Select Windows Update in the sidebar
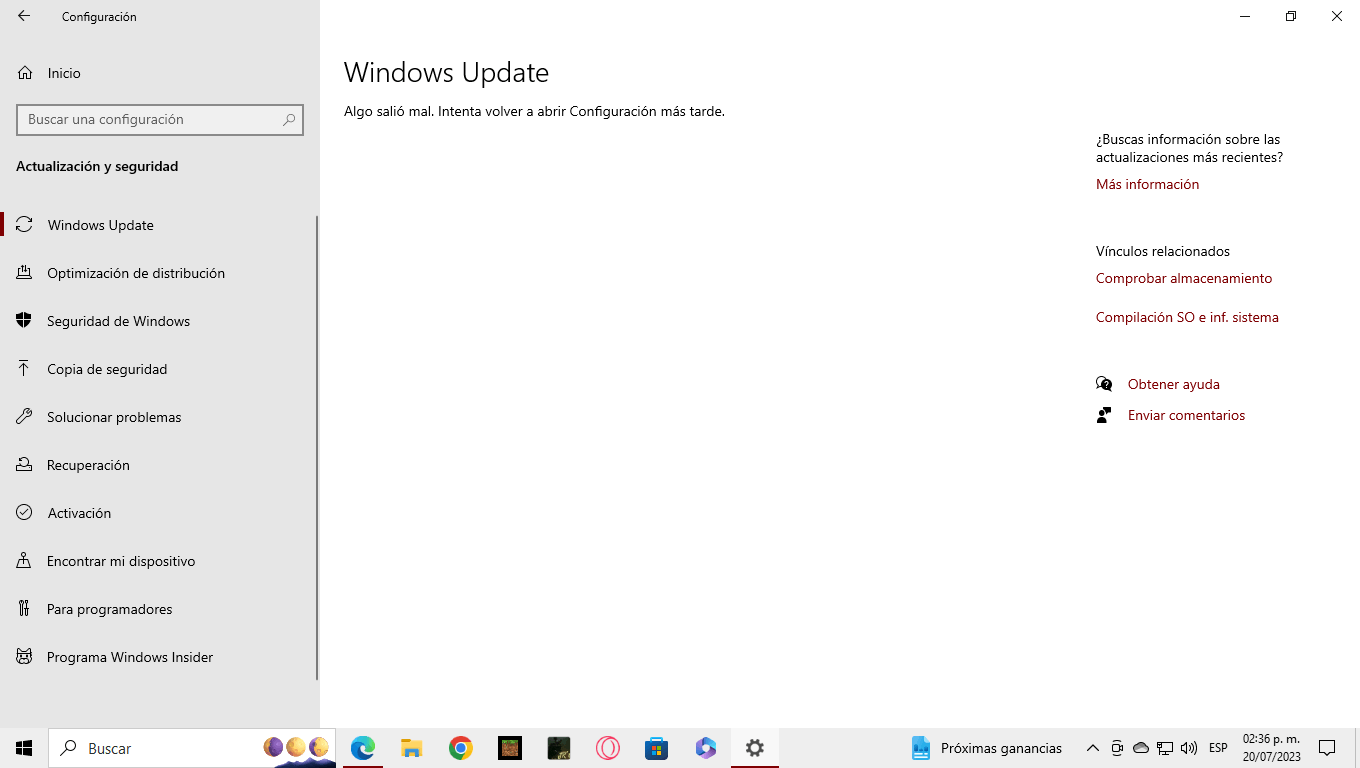The height and width of the screenshot is (768, 1360). [x=159, y=225]
